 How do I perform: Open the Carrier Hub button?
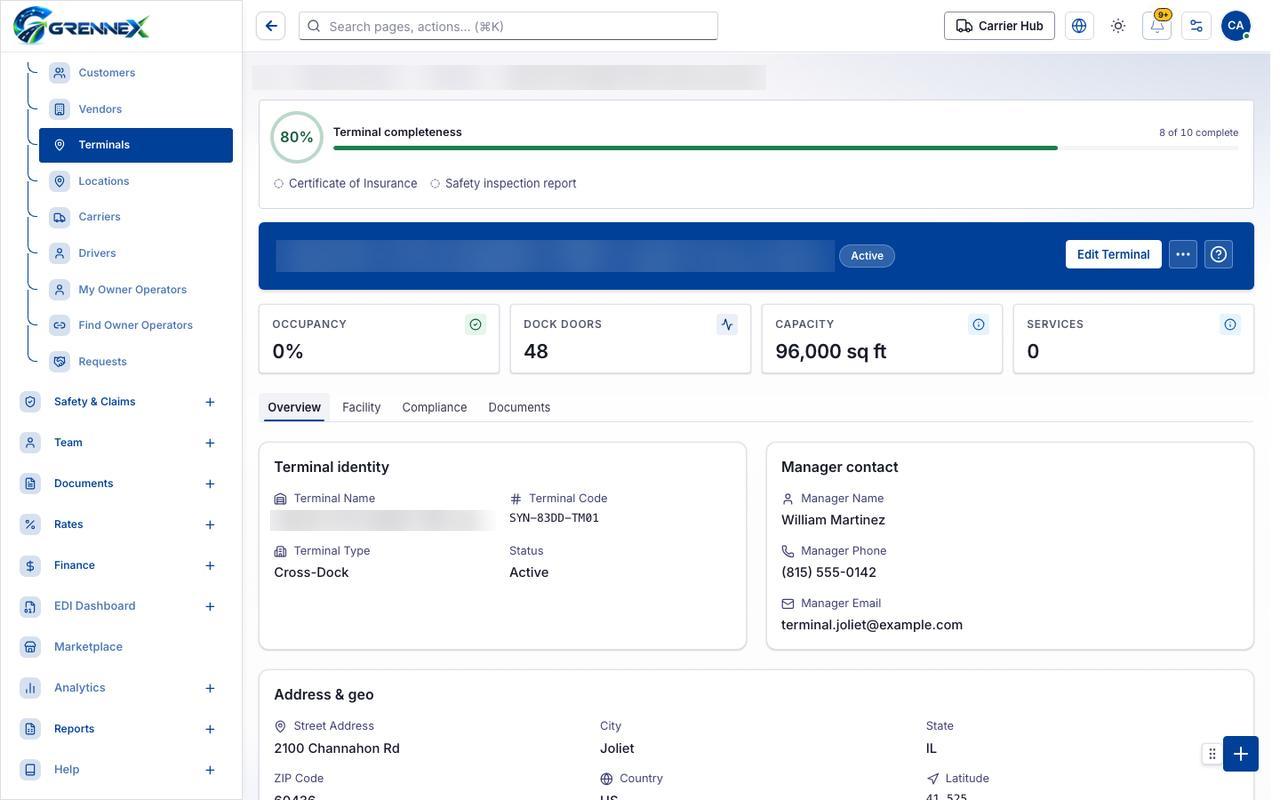[x=999, y=26]
